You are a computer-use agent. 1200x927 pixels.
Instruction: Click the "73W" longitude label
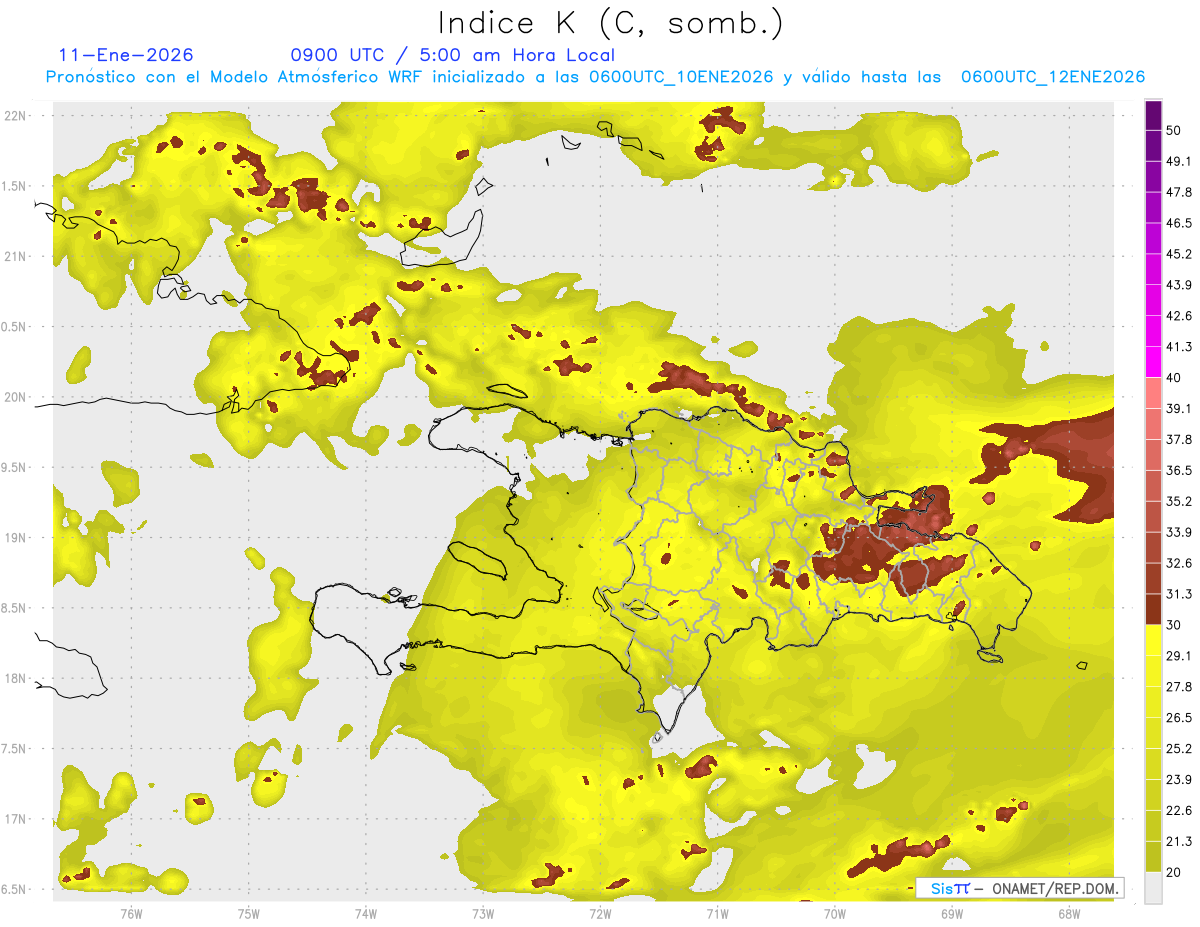click(x=483, y=914)
